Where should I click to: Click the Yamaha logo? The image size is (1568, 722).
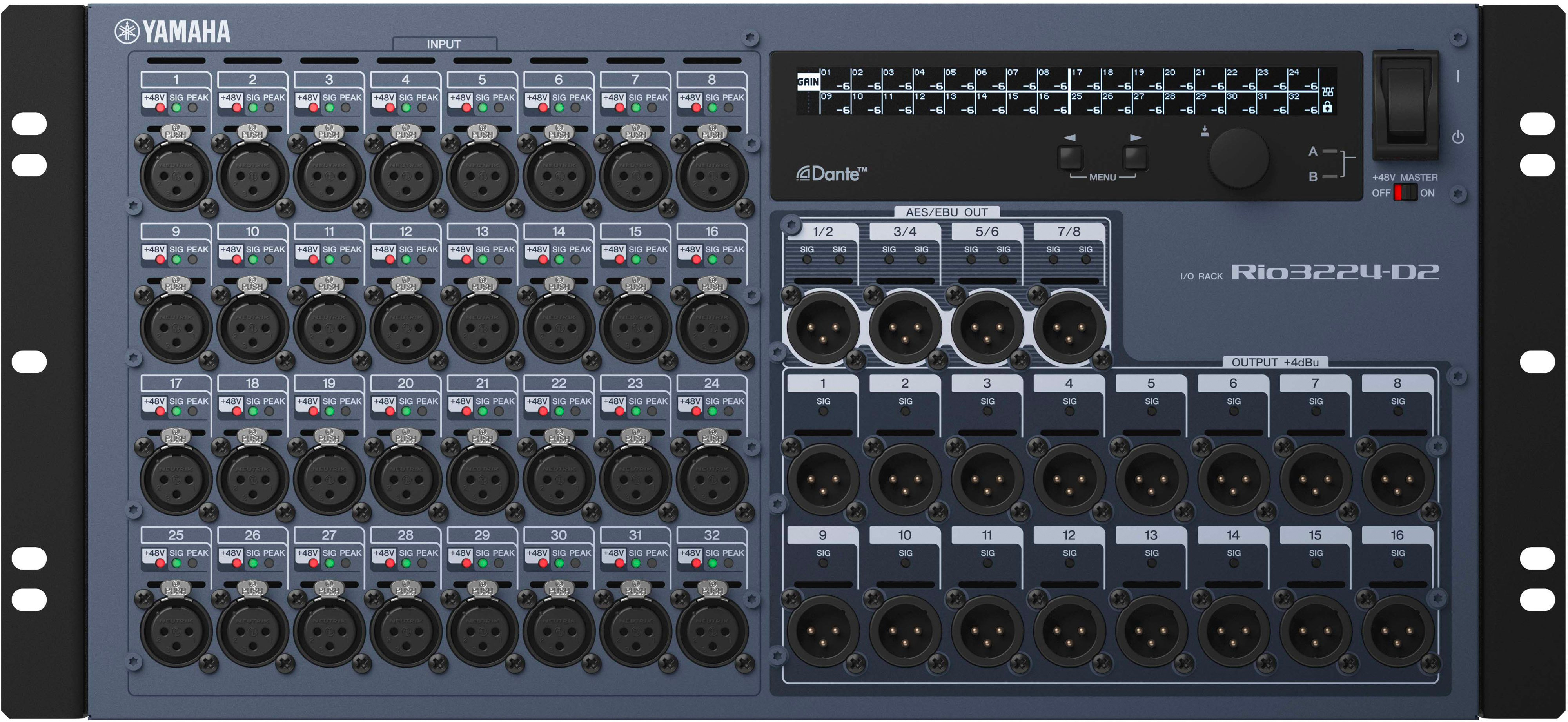click(173, 32)
